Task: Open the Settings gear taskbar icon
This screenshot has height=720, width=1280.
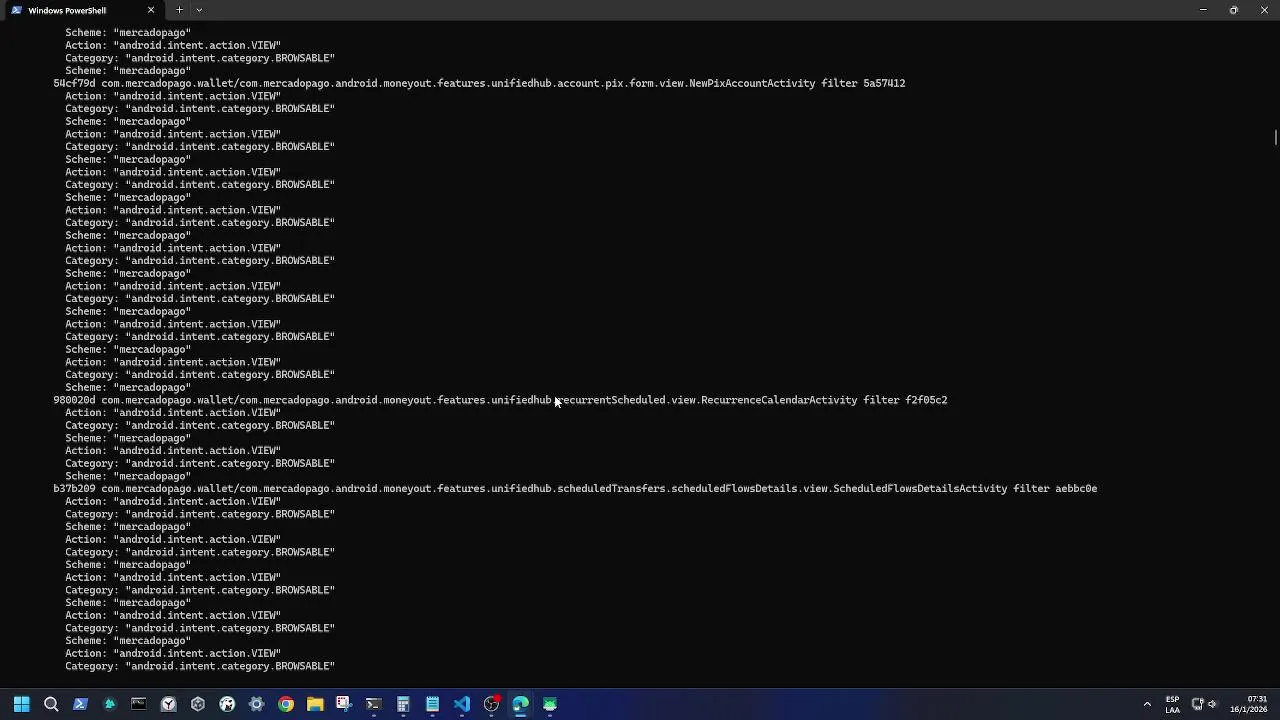Action: pos(256,704)
